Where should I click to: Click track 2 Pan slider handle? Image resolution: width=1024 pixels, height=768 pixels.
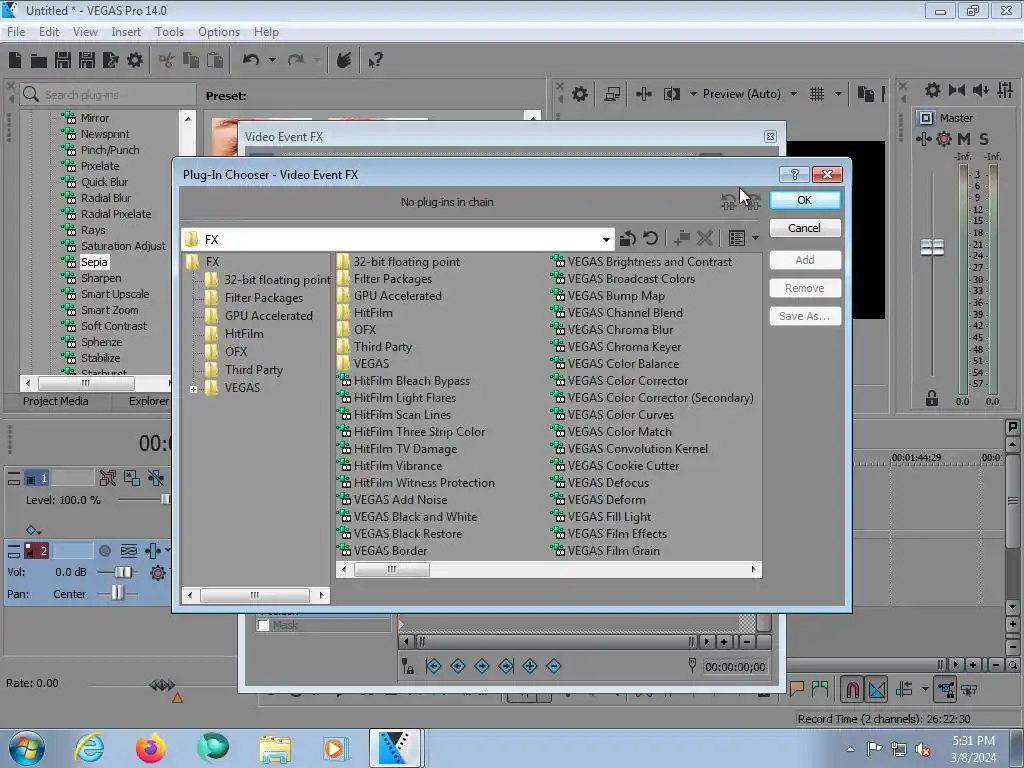click(x=116, y=593)
